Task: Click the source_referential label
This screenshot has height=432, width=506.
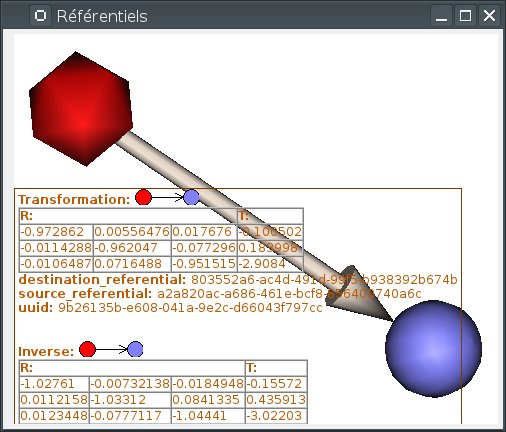Action: tap(85, 294)
